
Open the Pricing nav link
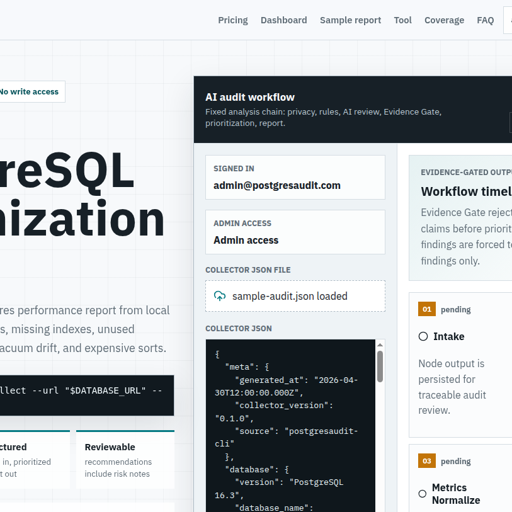[233, 20]
